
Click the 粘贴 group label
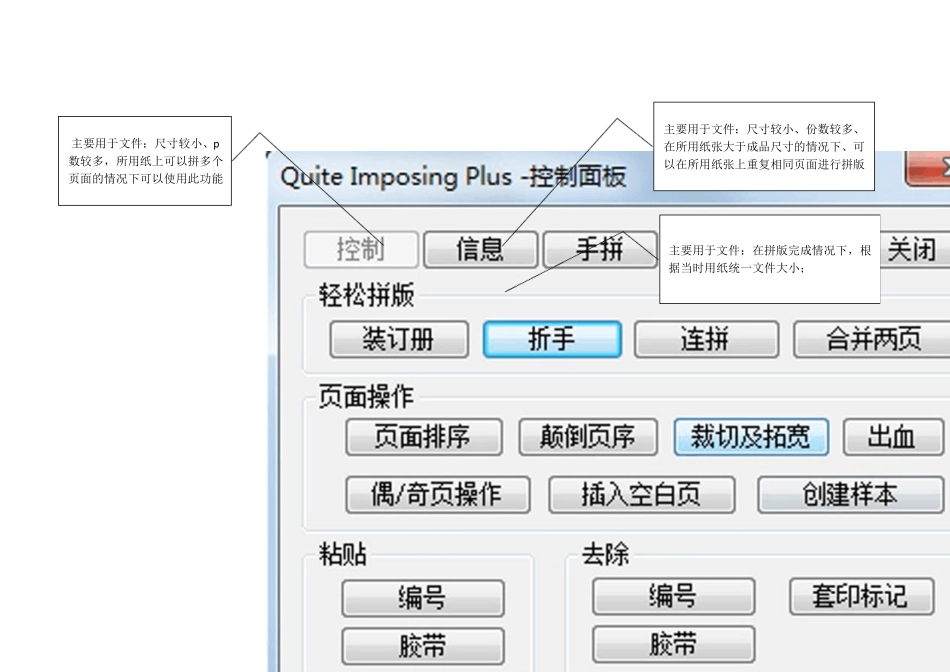click(343, 554)
